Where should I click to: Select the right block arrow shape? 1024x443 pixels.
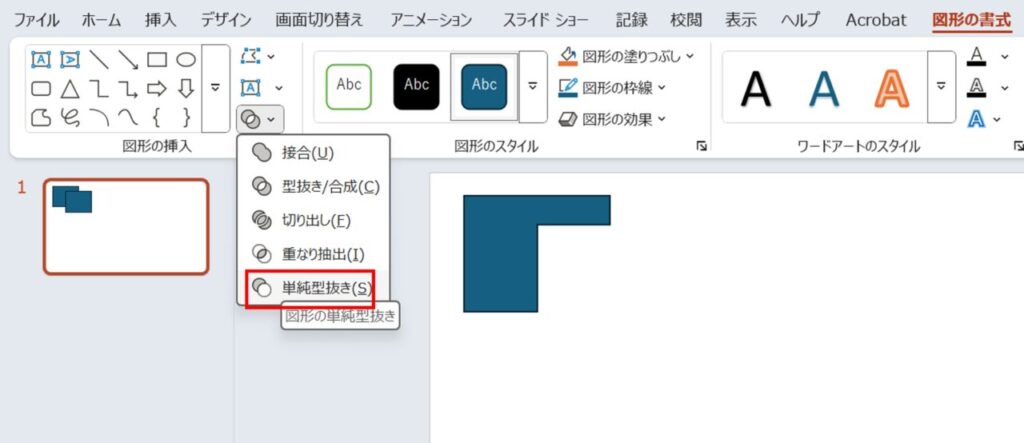(x=157, y=88)
